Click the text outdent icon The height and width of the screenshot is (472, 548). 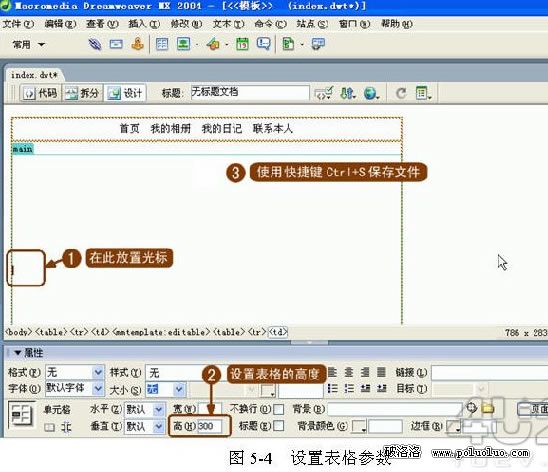tap(365, 389)
